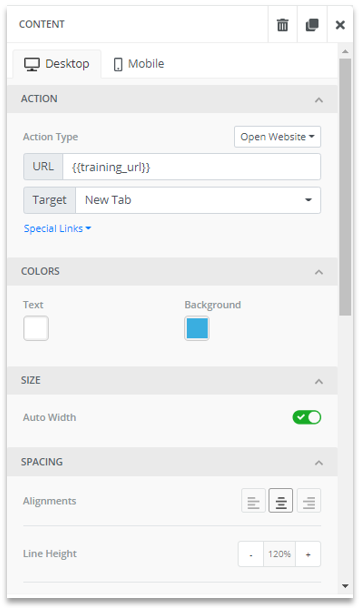Pick the blue Background color swatch
The image size is (360, 611).
197,328
